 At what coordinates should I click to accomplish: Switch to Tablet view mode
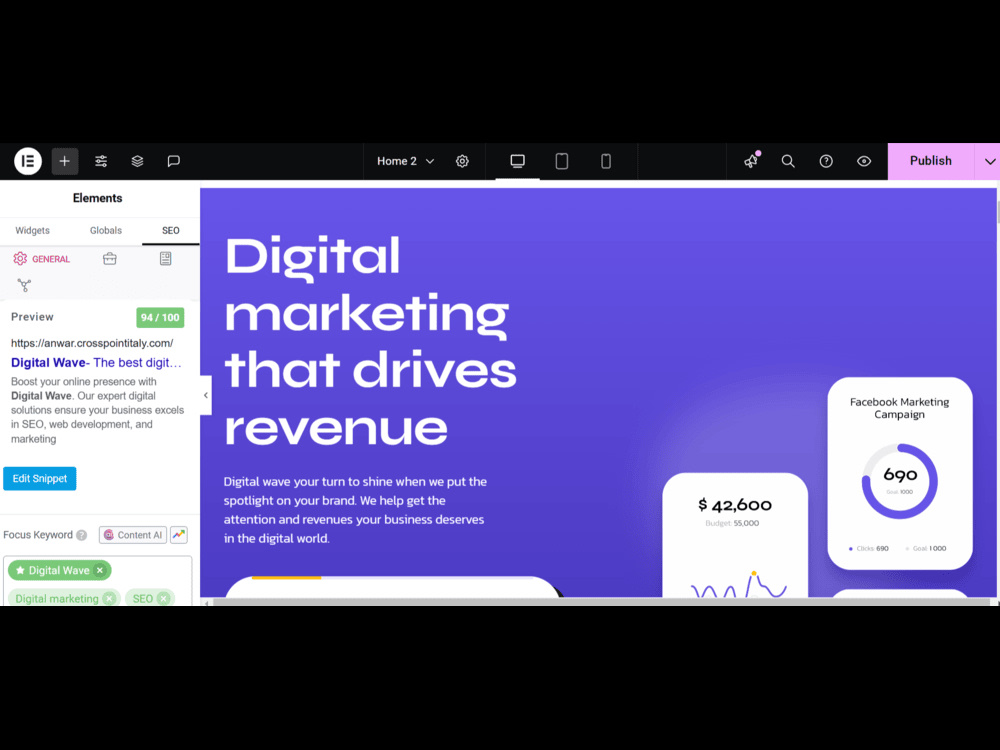(x=562, y=161)
